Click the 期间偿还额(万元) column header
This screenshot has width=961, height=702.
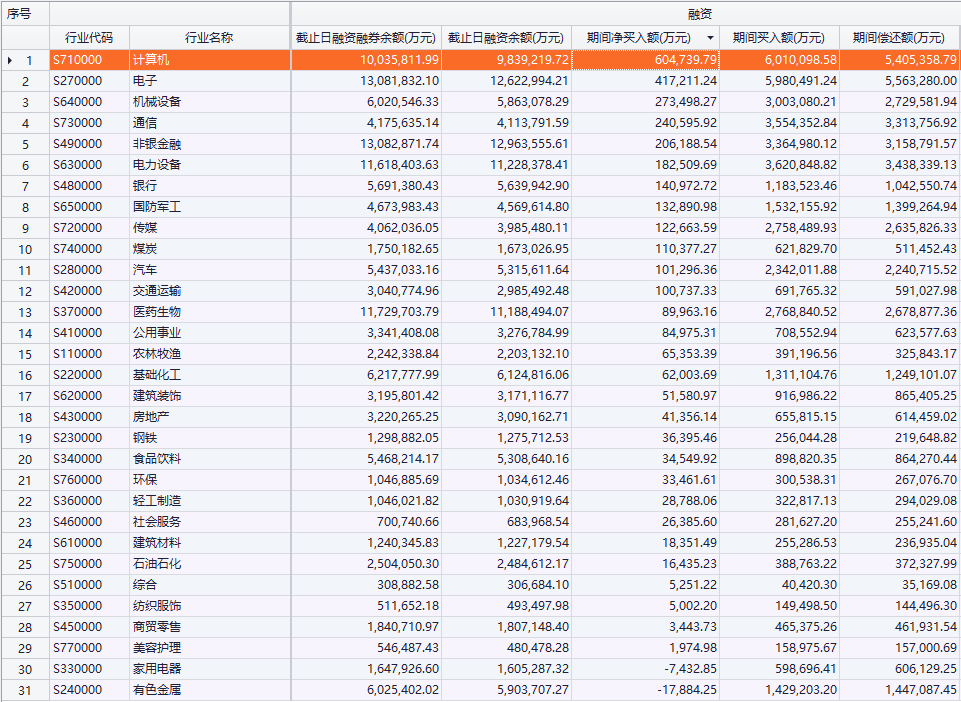(x=899, y=38)
